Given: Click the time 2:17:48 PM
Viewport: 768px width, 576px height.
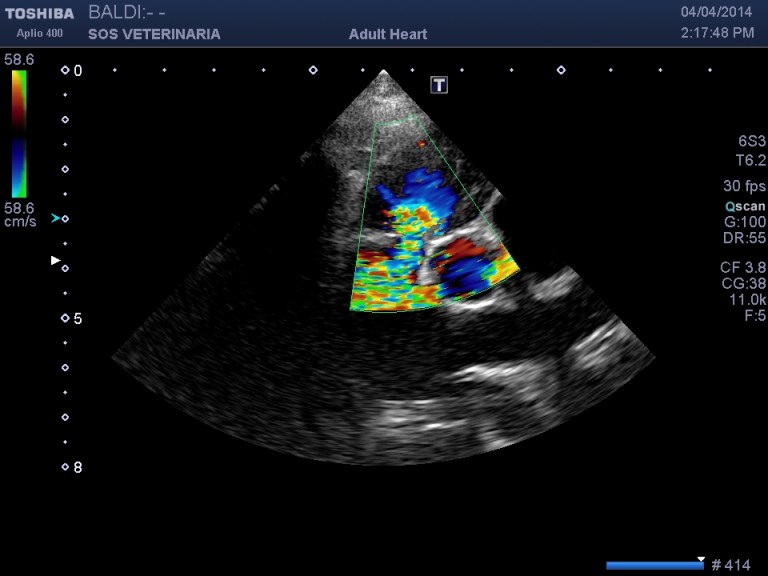Looking at the screenshot, I should [x=717, y=33].
